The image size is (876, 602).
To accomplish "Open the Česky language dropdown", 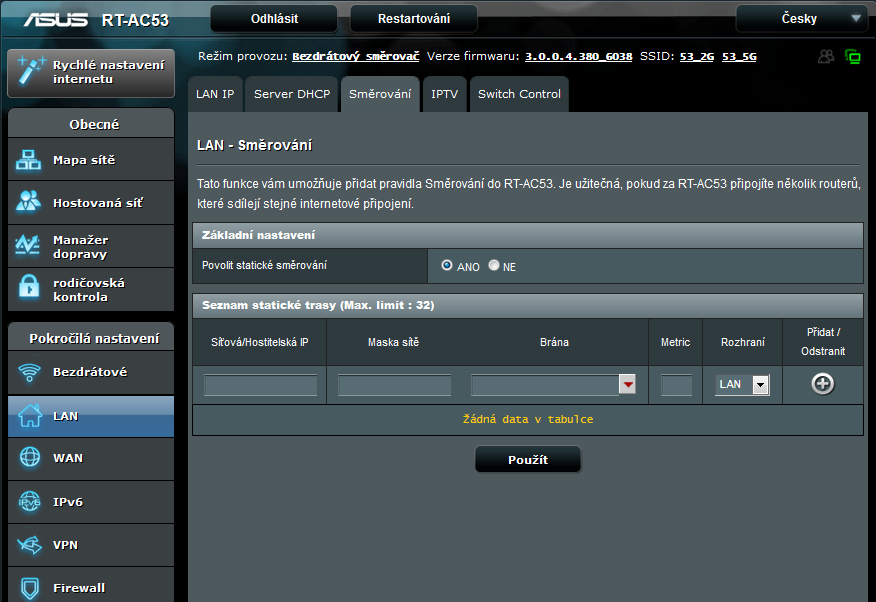I will coord(801,18).
